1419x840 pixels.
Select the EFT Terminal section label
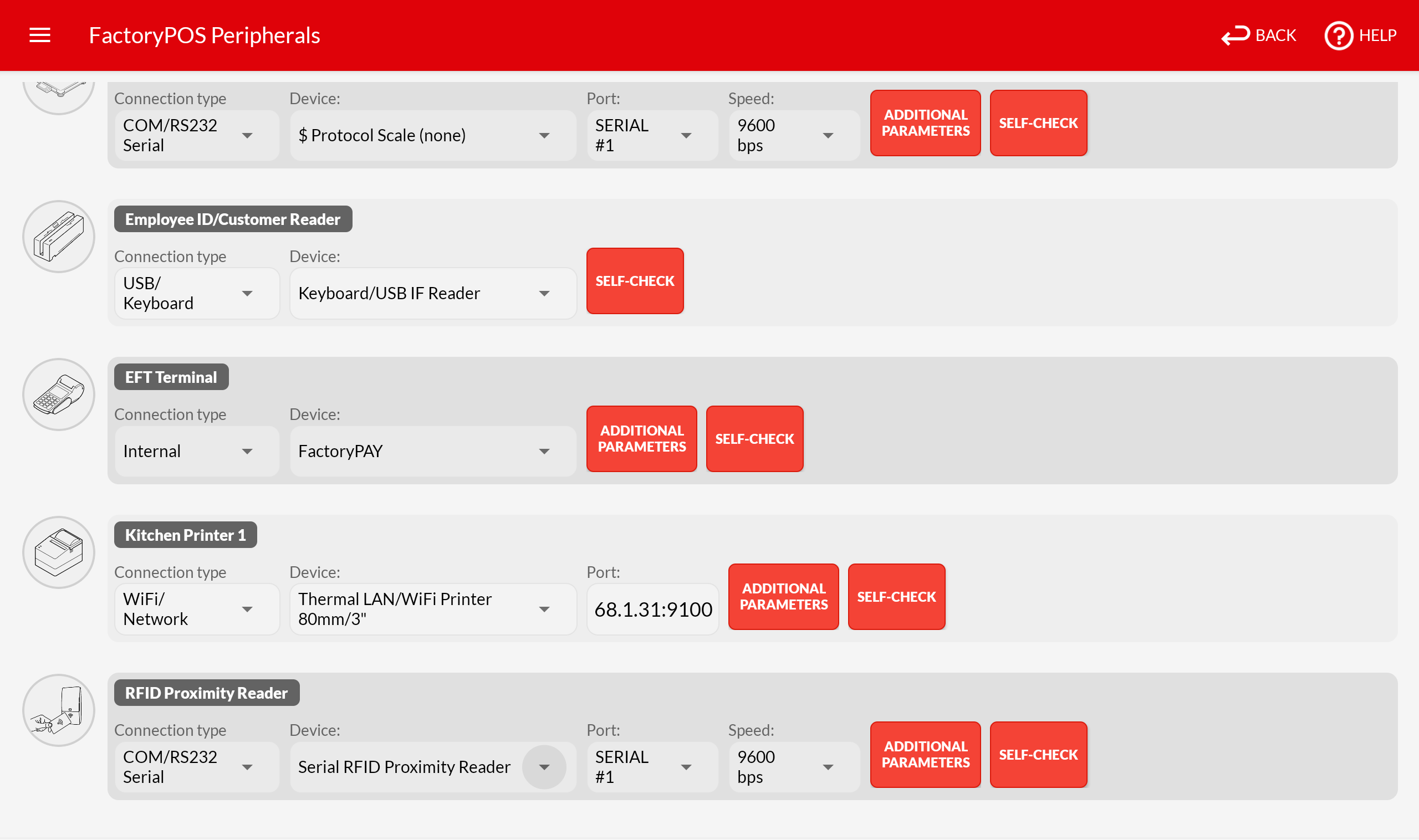tap(171, 377)
